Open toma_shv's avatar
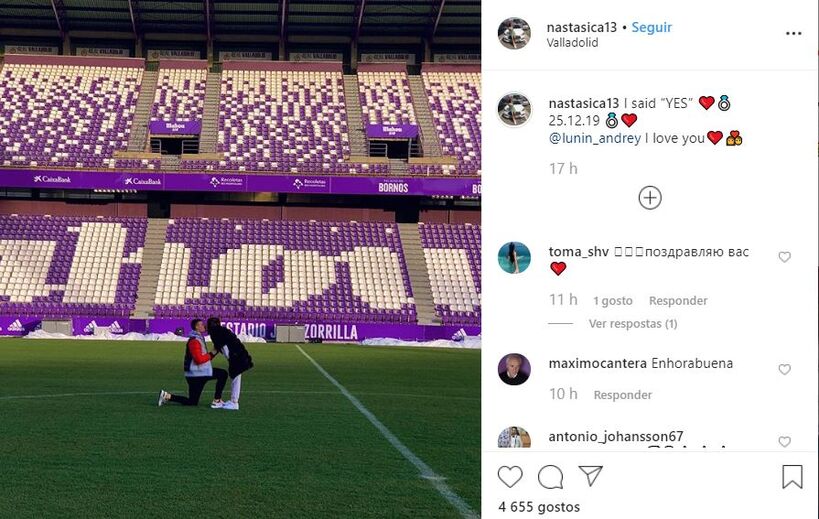The image size is (819, 519). (x=514, y=258)
